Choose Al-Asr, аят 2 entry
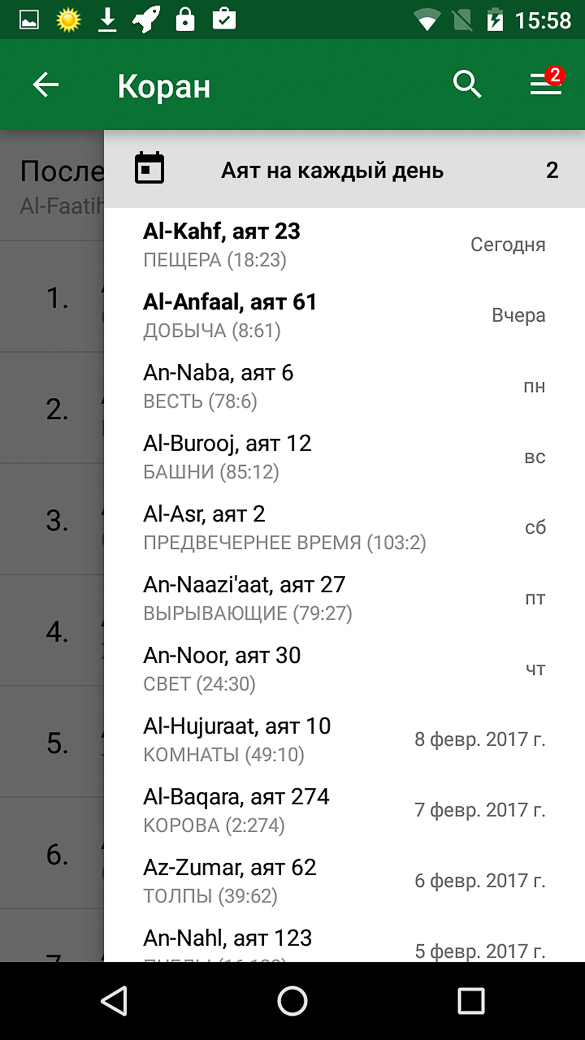This screenshot has width=585, height=1040. [x=344, y=527]
